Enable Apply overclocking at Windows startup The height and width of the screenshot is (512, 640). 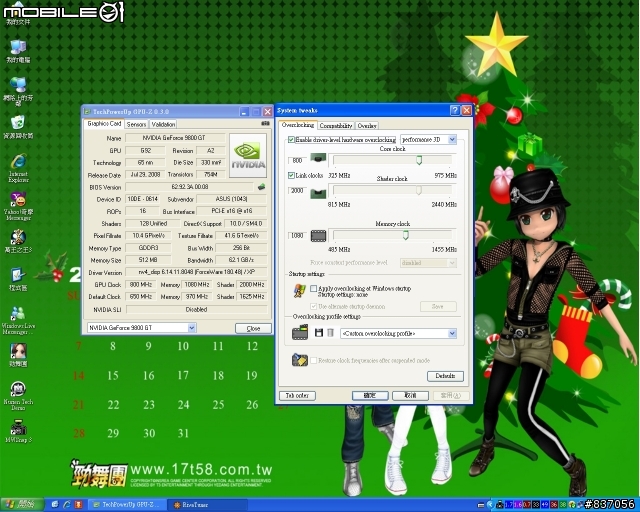click(313, 288)
